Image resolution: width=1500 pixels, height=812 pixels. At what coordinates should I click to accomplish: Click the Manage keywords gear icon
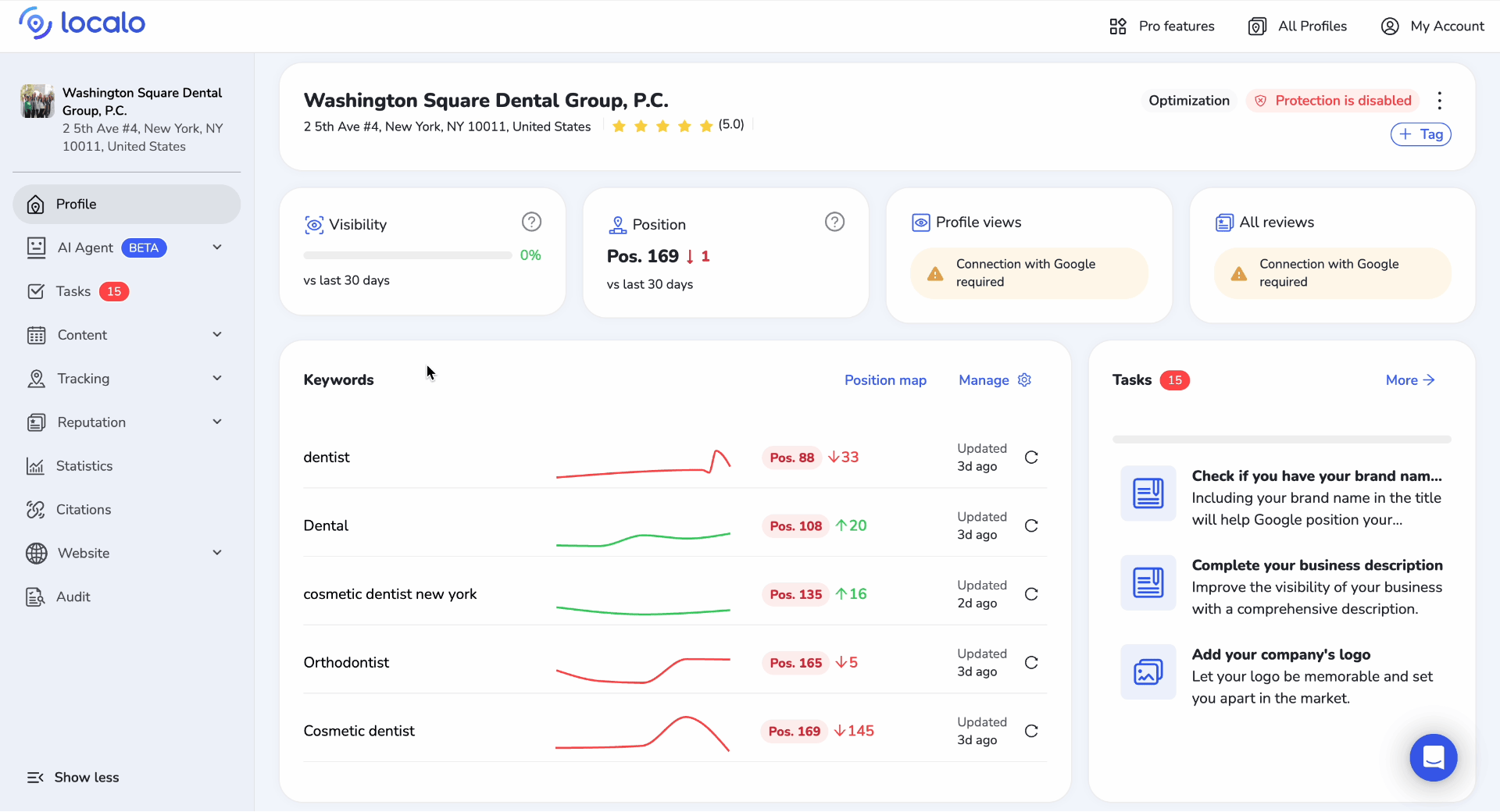pos(1024,380)
